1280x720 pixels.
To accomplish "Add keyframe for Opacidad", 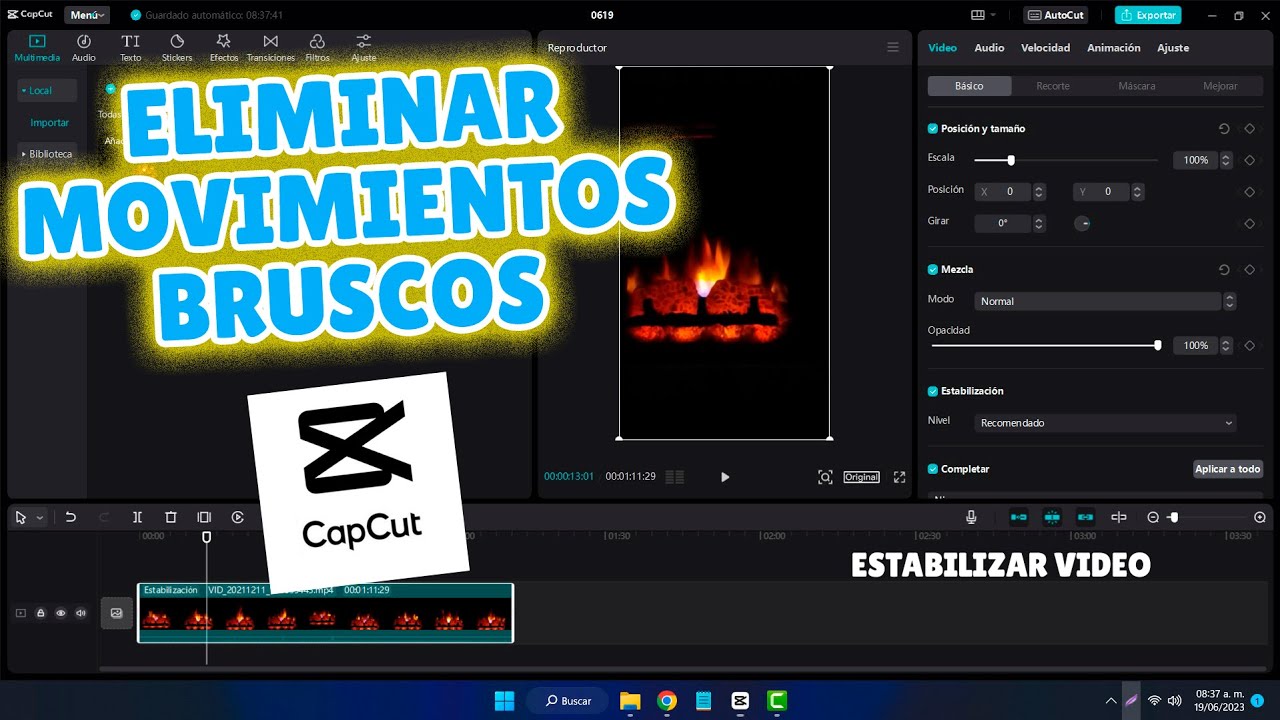I will [x=1249, y=346].
